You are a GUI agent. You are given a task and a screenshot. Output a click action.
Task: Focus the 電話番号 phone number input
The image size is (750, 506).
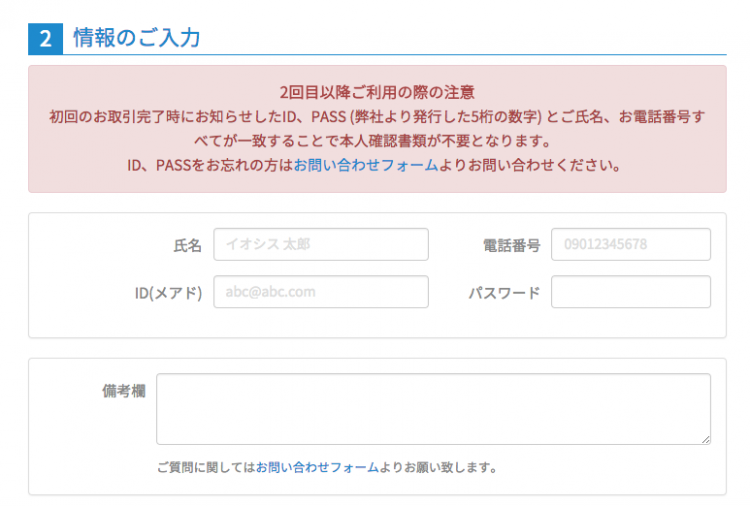[630, 244]
